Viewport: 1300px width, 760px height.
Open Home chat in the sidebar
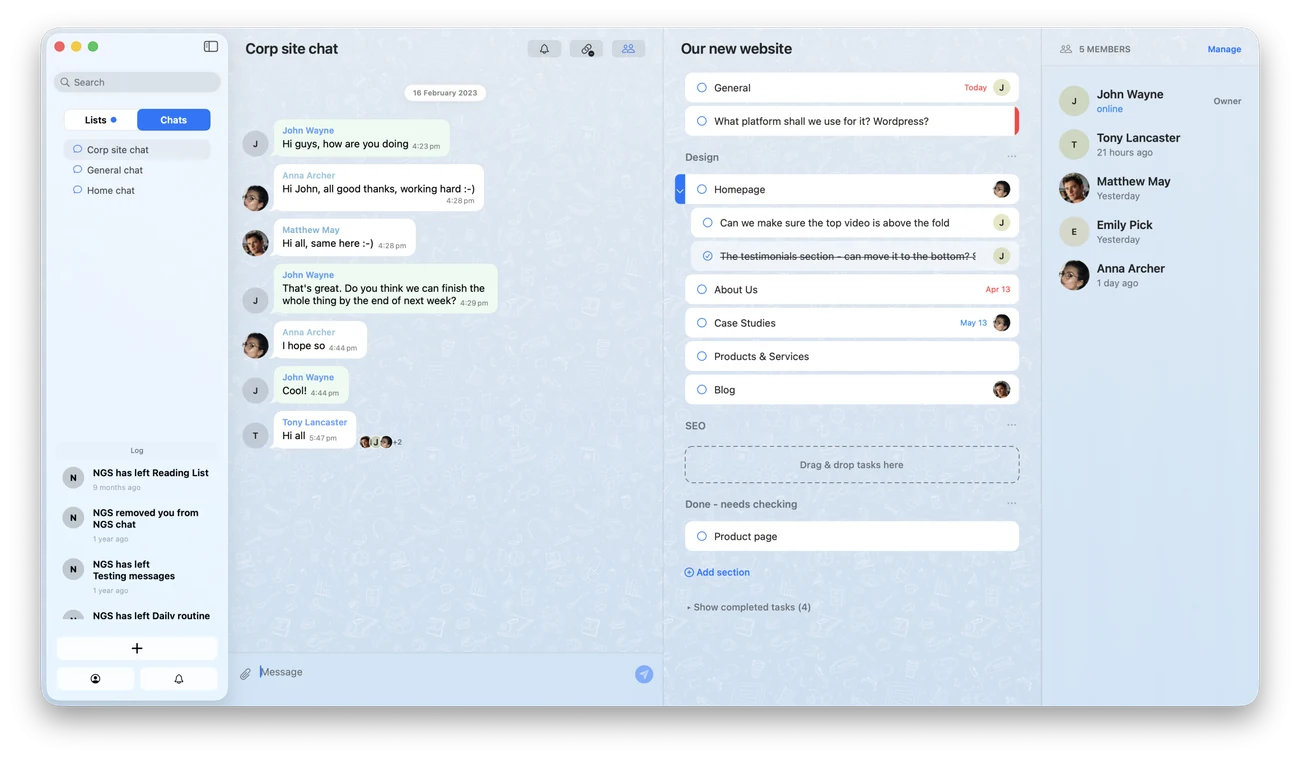coord(137,190)
